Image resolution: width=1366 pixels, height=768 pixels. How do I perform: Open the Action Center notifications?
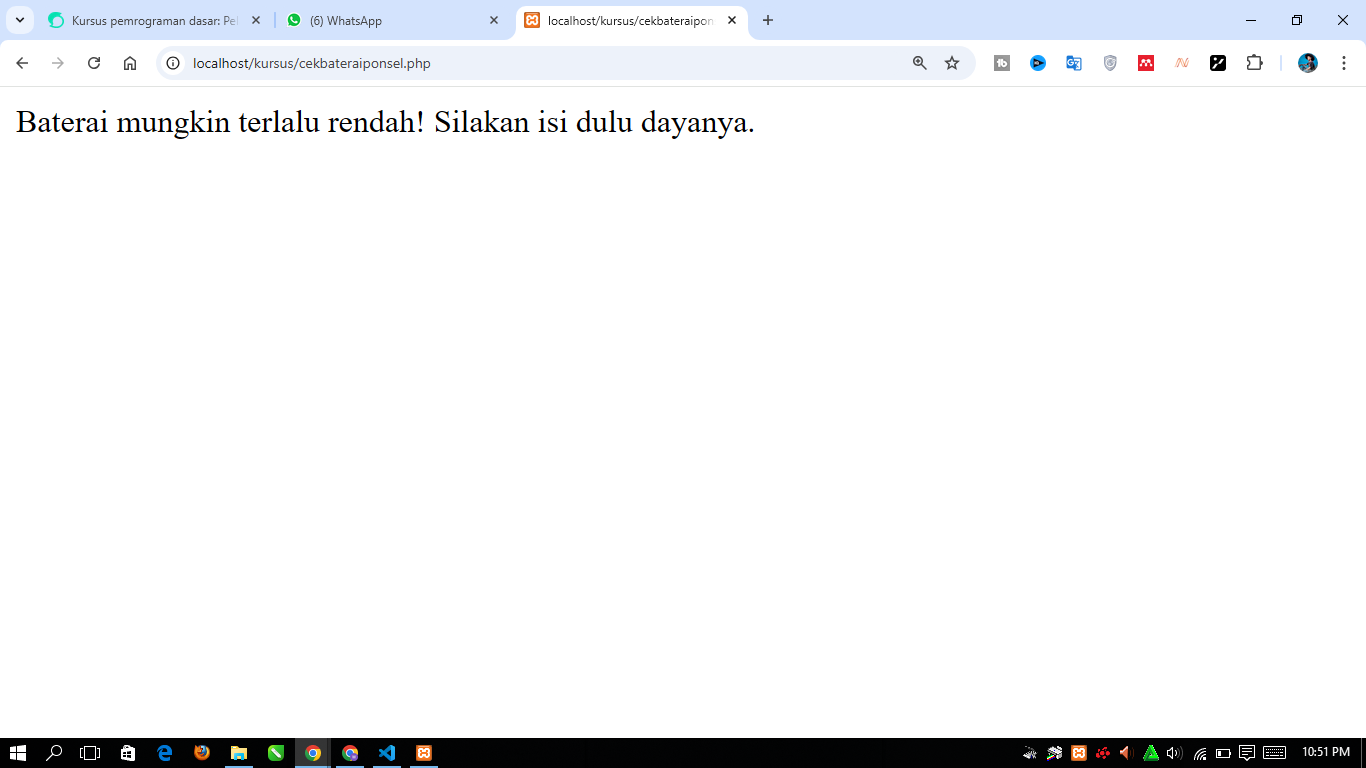pyautogui.click(x=1247, y=753)
